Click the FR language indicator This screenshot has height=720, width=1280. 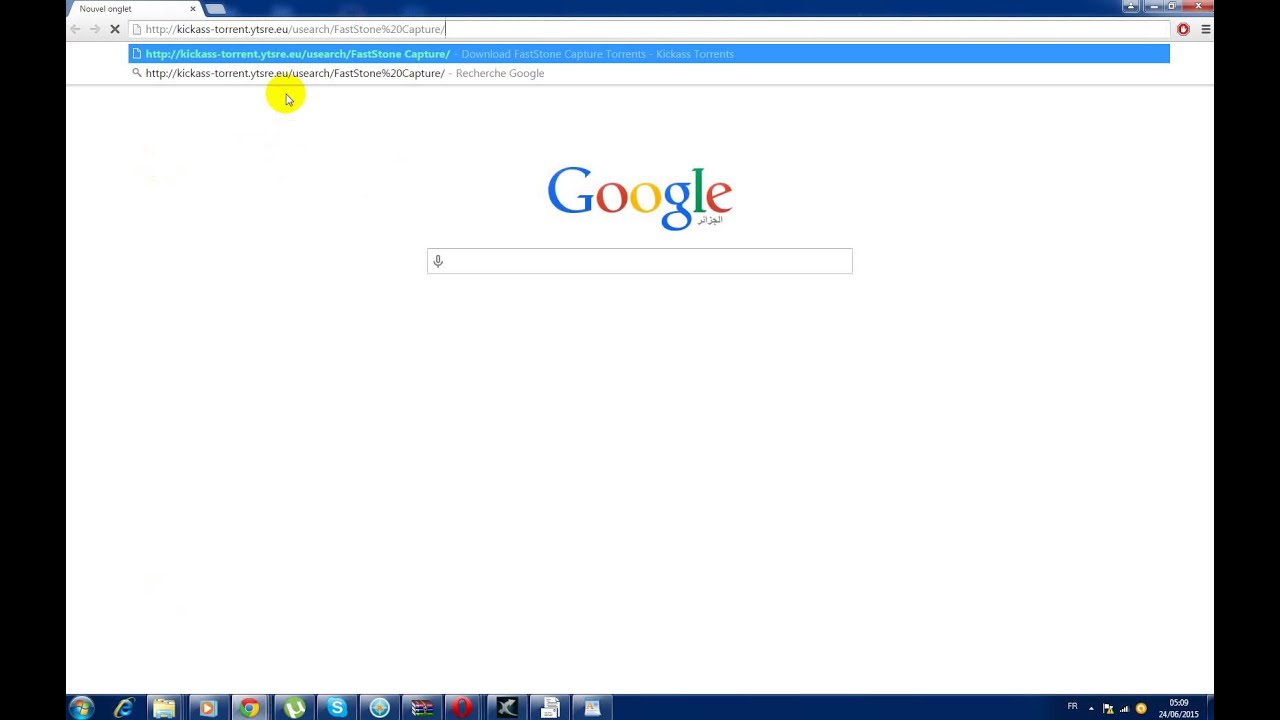1072,706
